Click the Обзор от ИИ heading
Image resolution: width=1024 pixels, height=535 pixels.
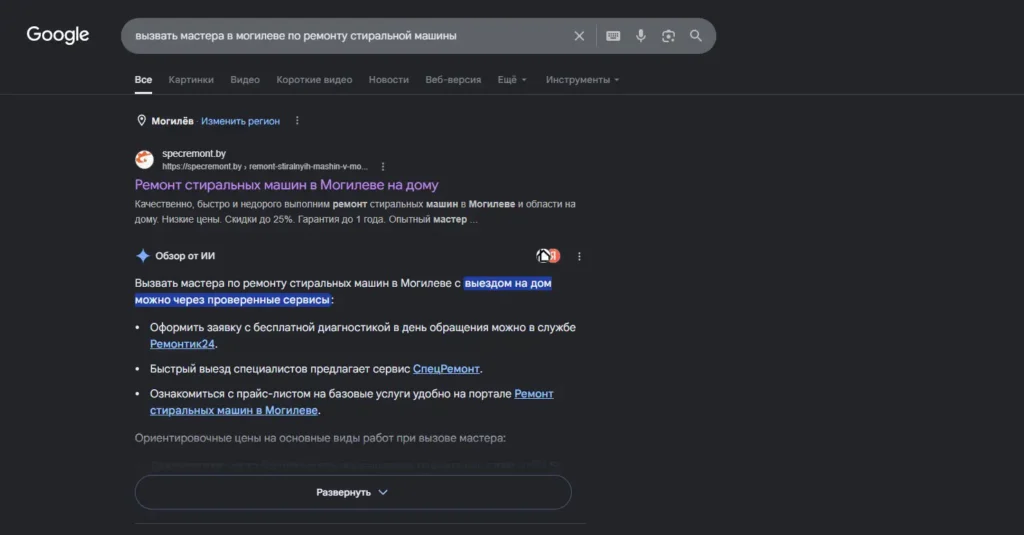tap(185, 256)
